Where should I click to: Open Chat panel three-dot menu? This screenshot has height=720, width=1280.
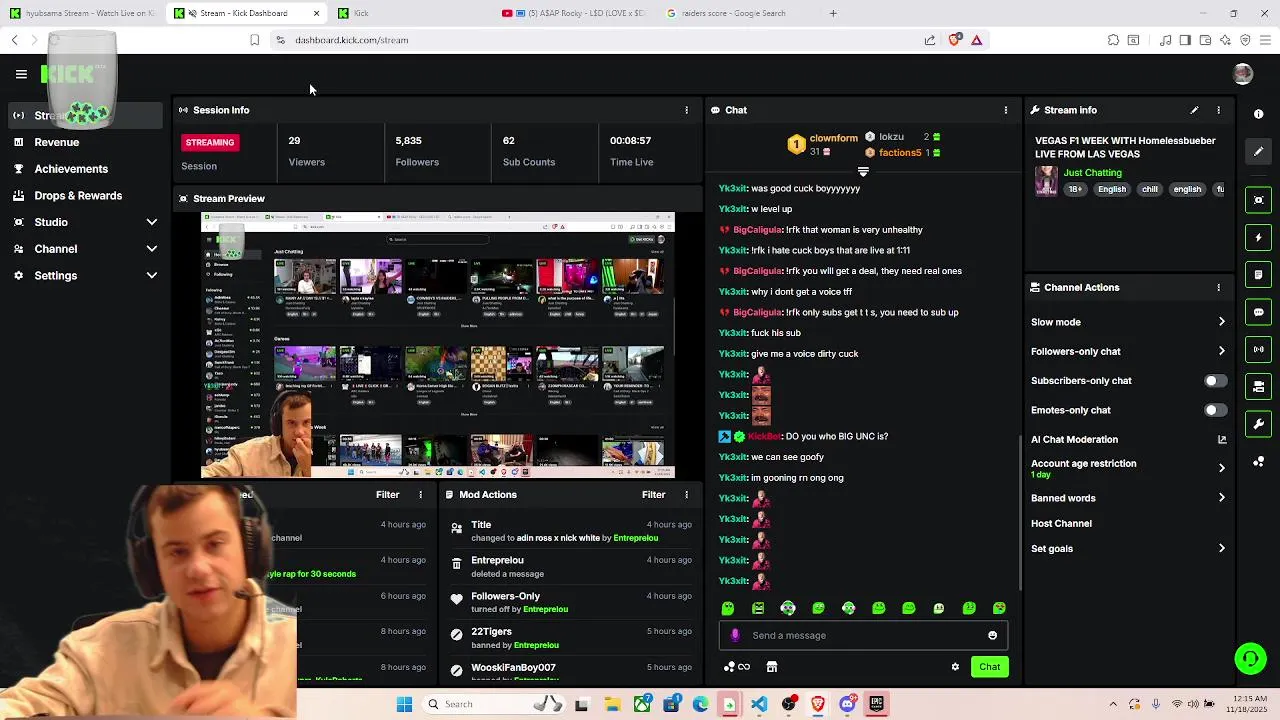(1006, 110)
